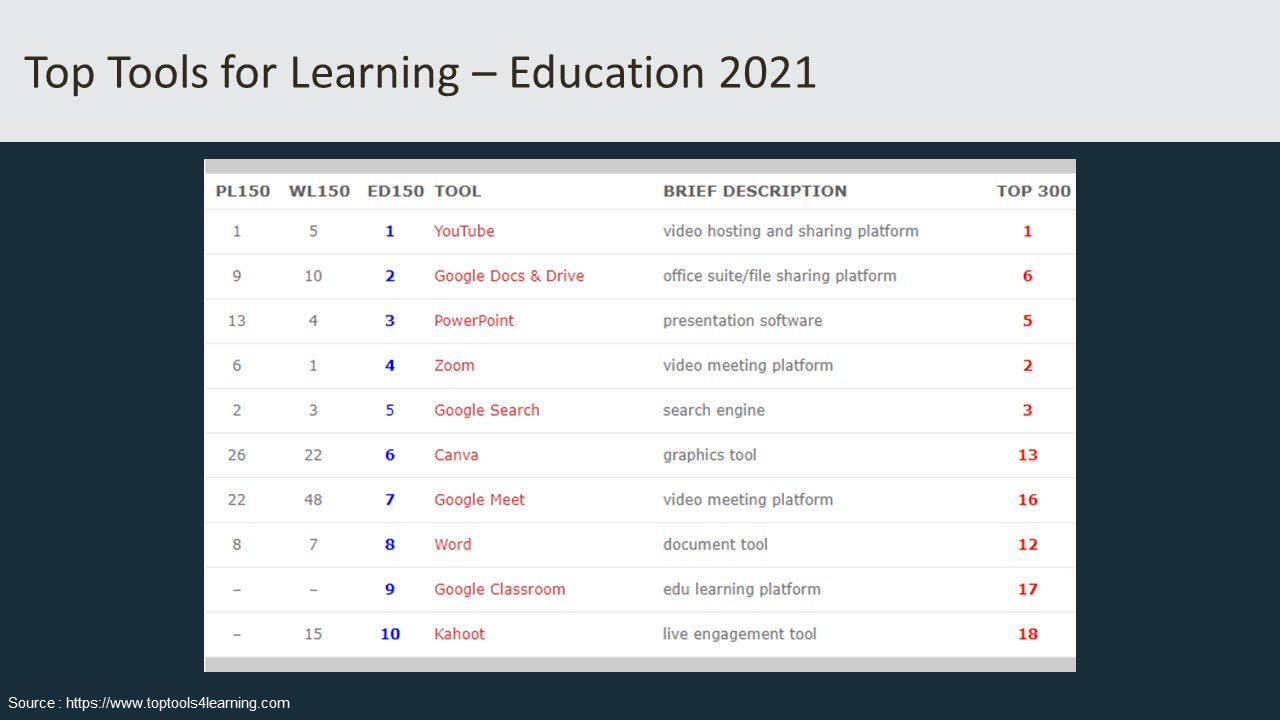Viewport: 1280px width, 720px height.
Task: Open the YouTube tool link
Action: point(464,231)
